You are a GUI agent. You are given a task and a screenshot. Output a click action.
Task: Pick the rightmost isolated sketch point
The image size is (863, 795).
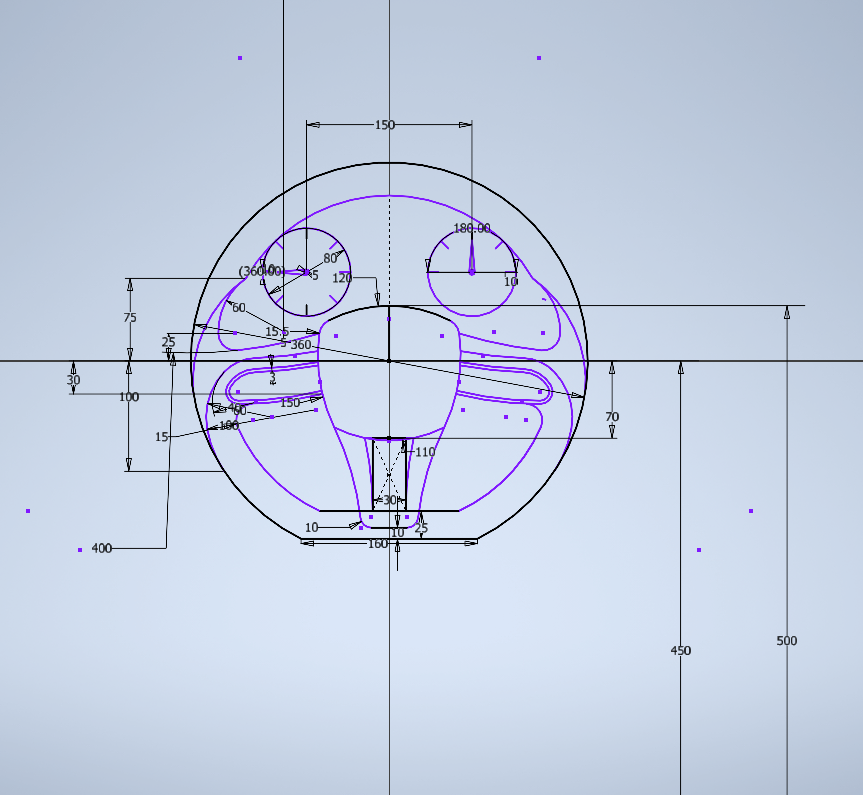point(751,511)
